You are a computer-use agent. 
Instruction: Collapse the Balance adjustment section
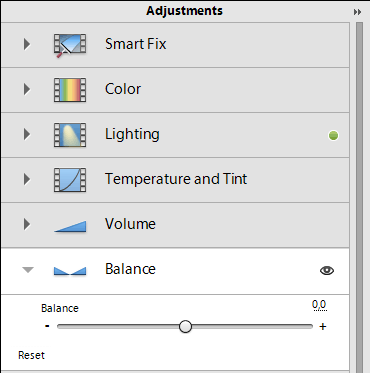point(28,270)
